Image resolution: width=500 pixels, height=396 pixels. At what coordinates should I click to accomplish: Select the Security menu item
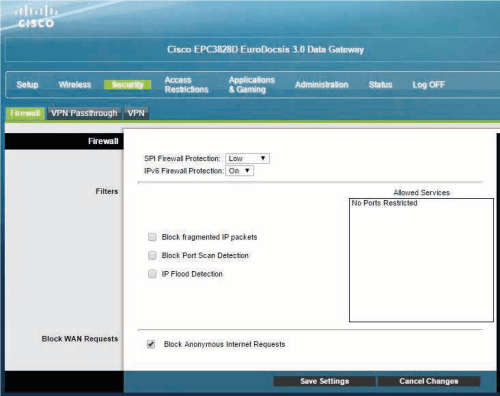pos(127,85)
